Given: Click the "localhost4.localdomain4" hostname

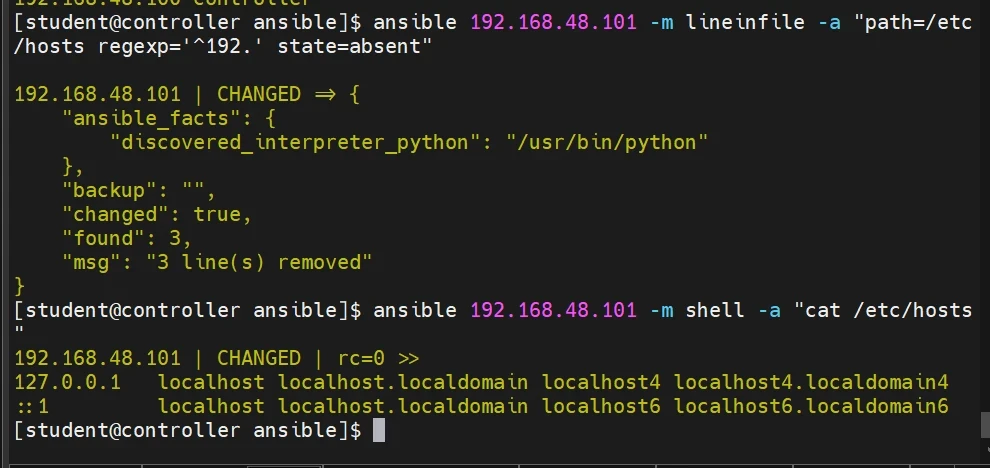Looking at the screenshot, I should pos(811,382).
